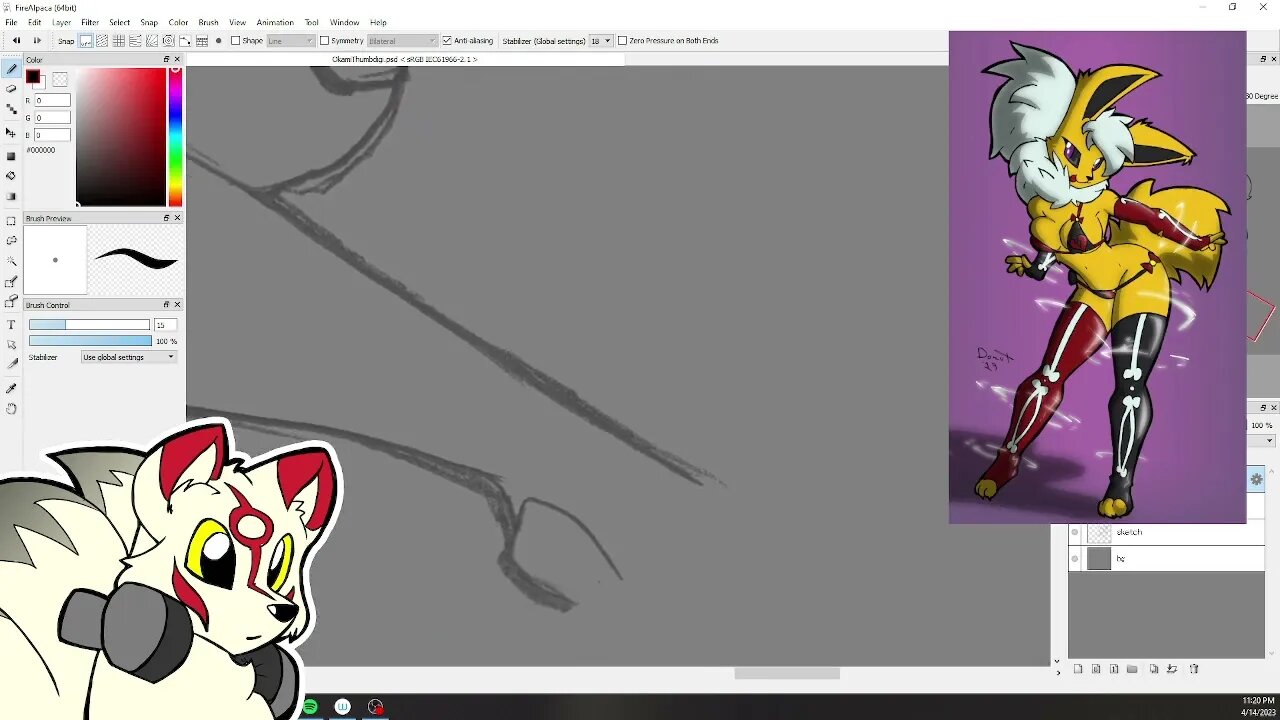Image resolution: width=1280 pixels, height=720 pixels.
Task: Select the Brush tool in the left toolbar
Action: coord(11,69)
